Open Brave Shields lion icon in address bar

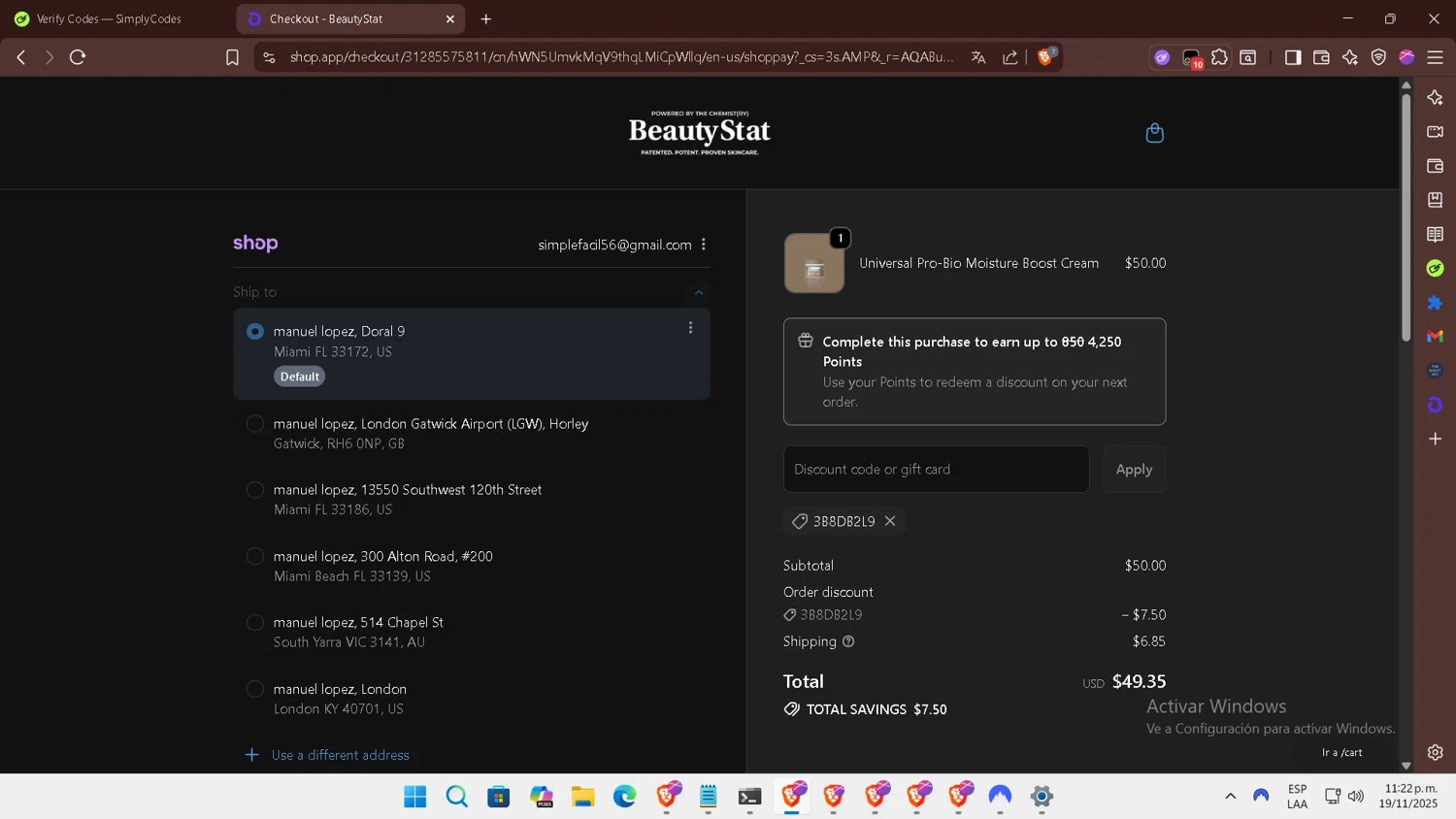click(x=1045, y=57)
